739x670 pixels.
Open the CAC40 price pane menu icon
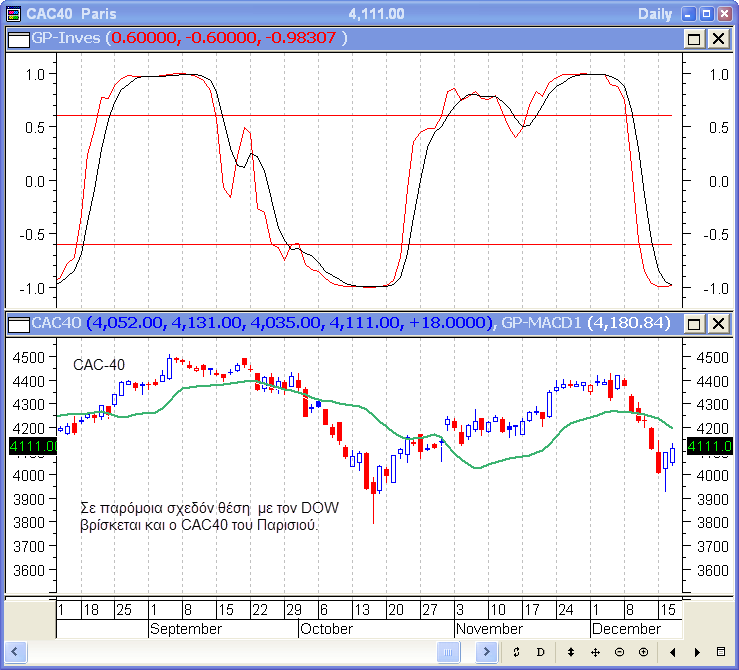[19, 323]
